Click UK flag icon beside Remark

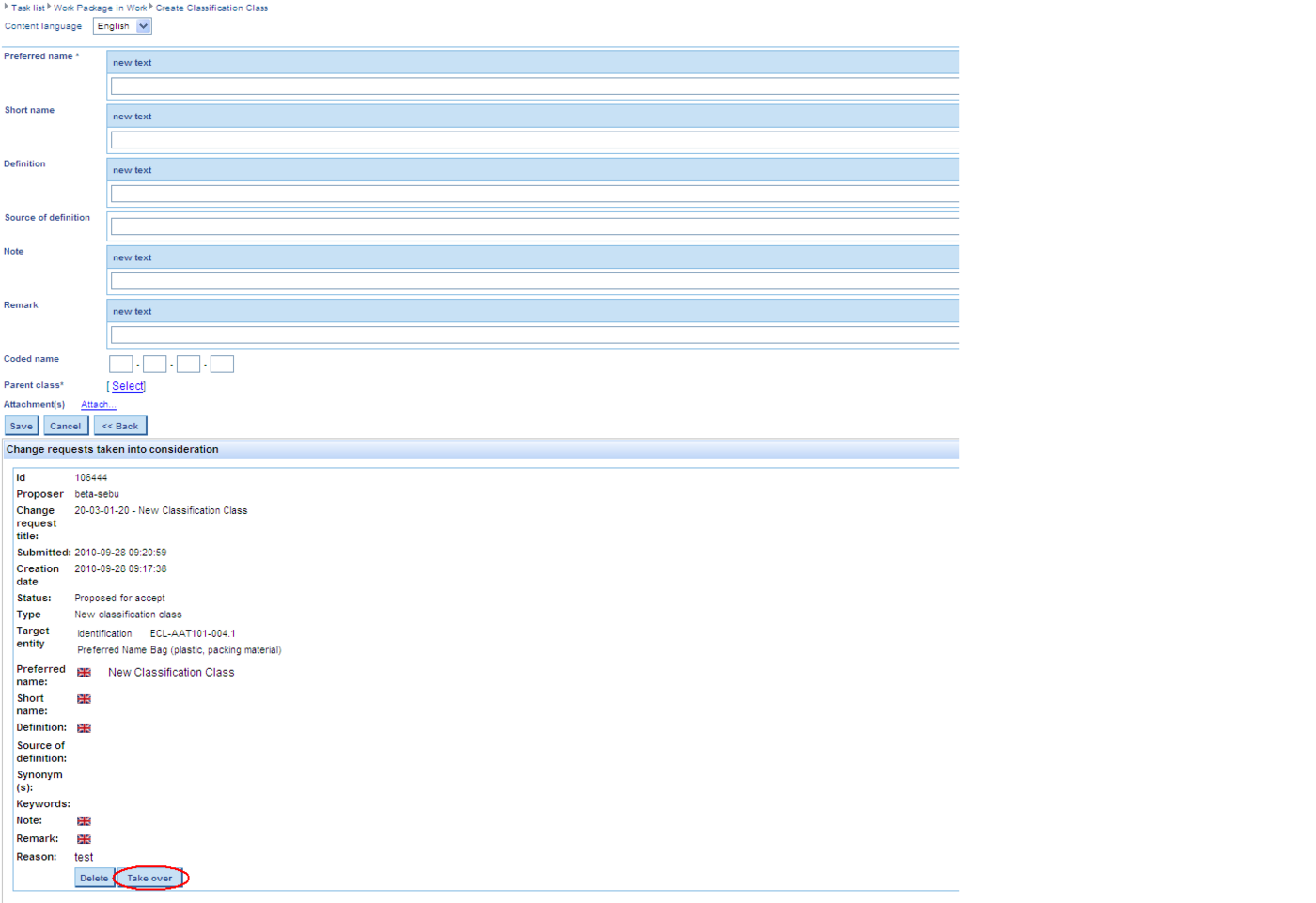tap(84, 839)
